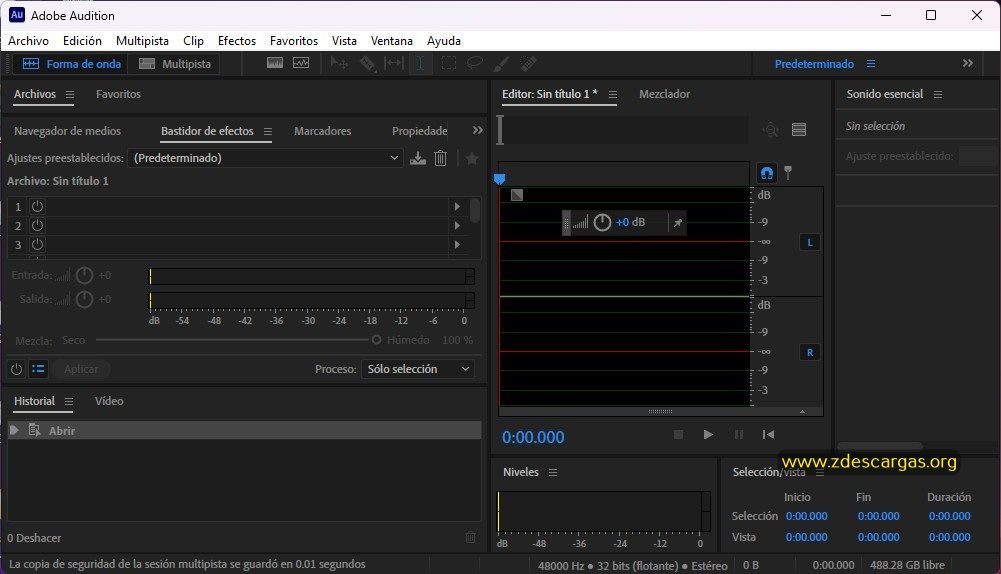This screenshot has height=574, width=1001.
Task: Click the Aplicar button
Action: 81,369
